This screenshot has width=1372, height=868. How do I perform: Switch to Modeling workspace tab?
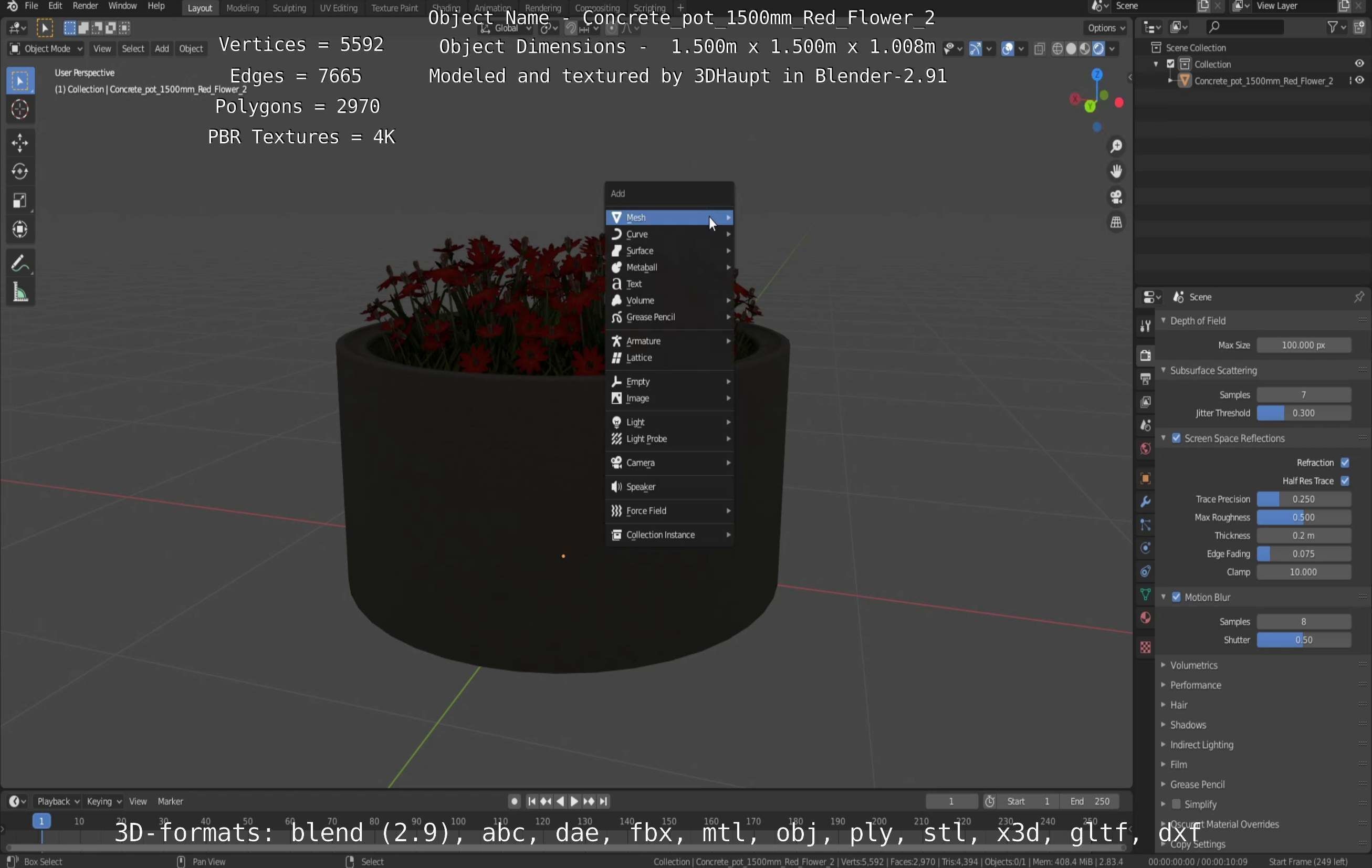coord(242,8)
